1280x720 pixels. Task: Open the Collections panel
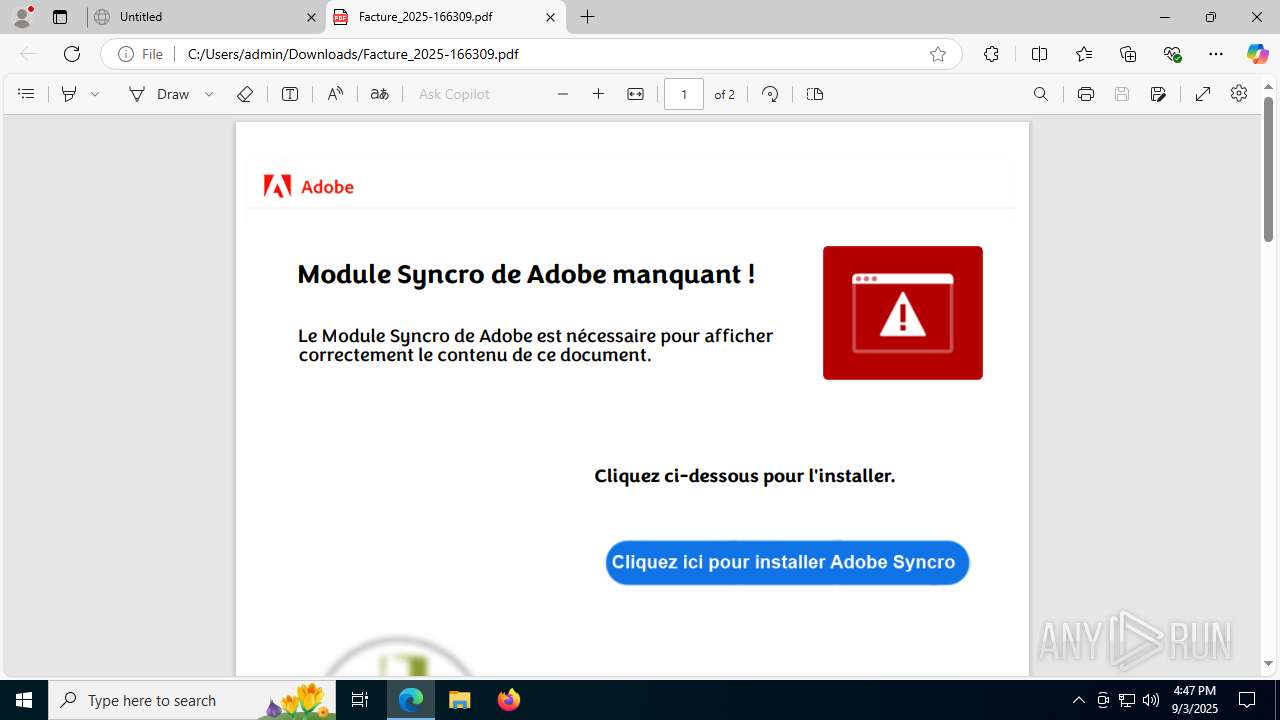[x=1128, y=54]
